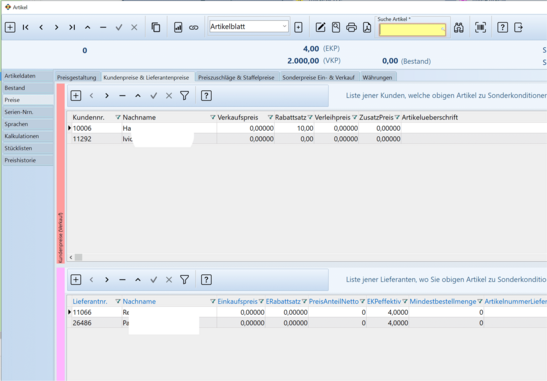
Task: Open Serien-Nrn. sidebar section
Action: coord(28,112)
